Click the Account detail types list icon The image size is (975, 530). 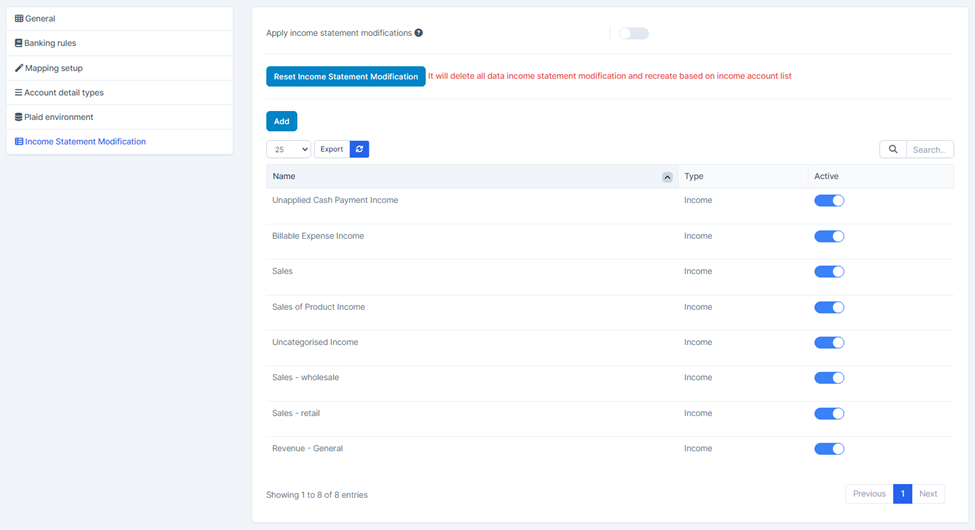[x=19, y=93]
